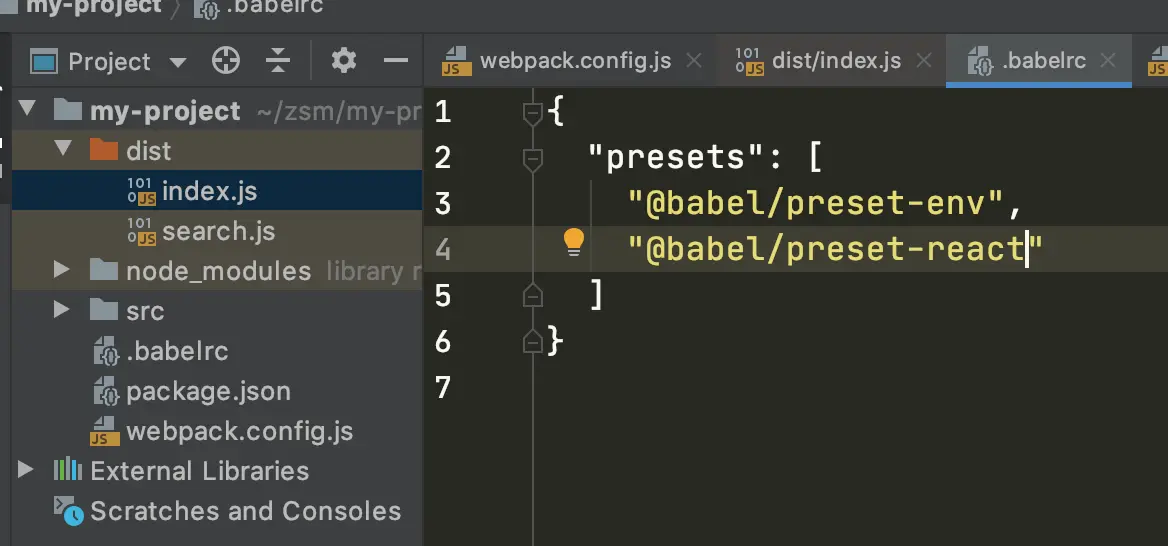Select Scratches and Consoles
Viewport: 1168px width, 546px height.
point(245,511)
